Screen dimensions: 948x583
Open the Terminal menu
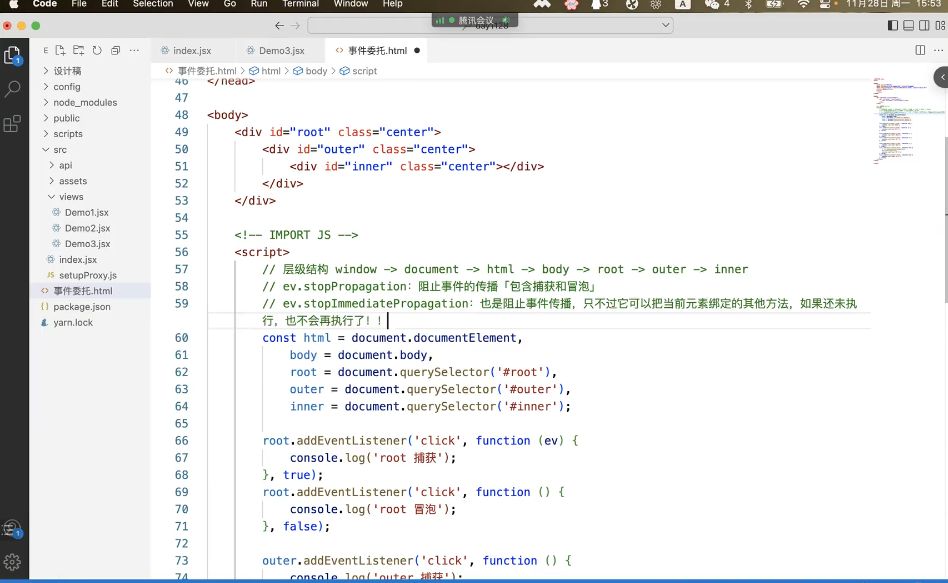(300, 4)
